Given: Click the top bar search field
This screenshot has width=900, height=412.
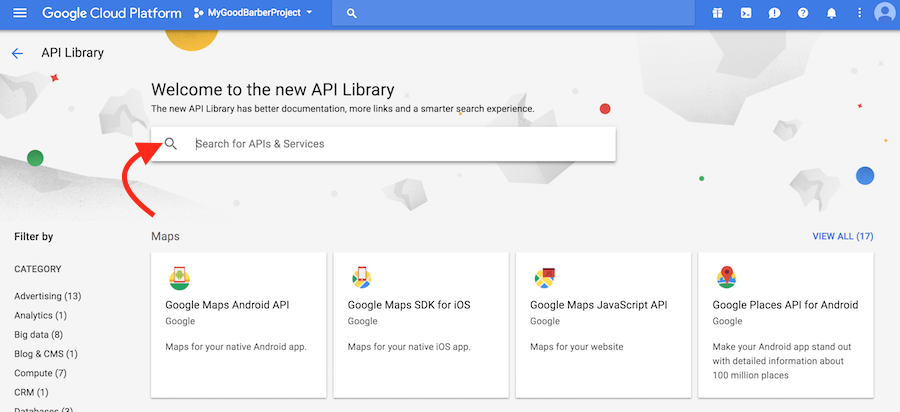Looking at the screenshot, I should point(513,13).
